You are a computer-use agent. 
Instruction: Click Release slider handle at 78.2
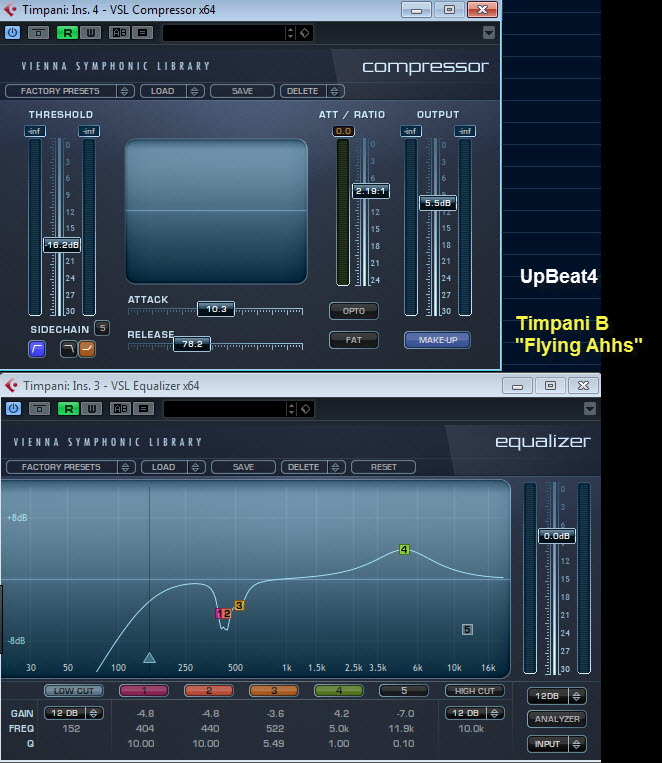point(192,344)
